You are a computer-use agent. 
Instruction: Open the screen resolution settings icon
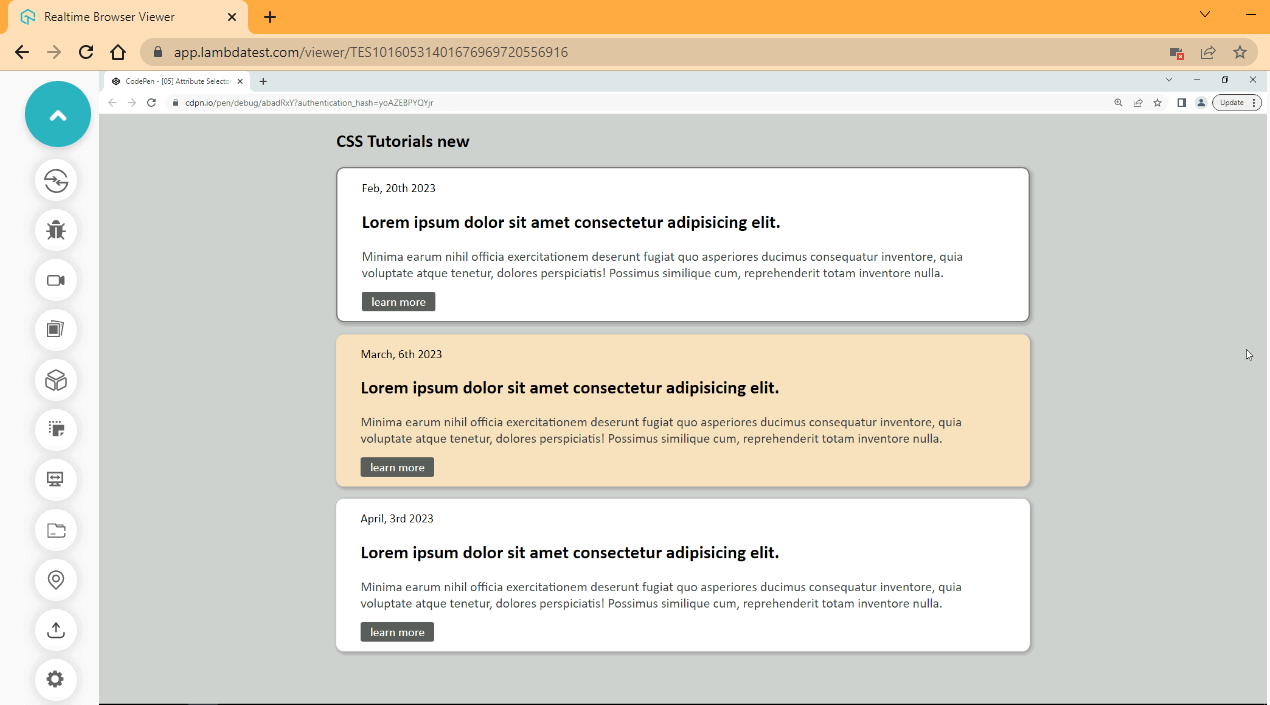click(x=55, y=480)
